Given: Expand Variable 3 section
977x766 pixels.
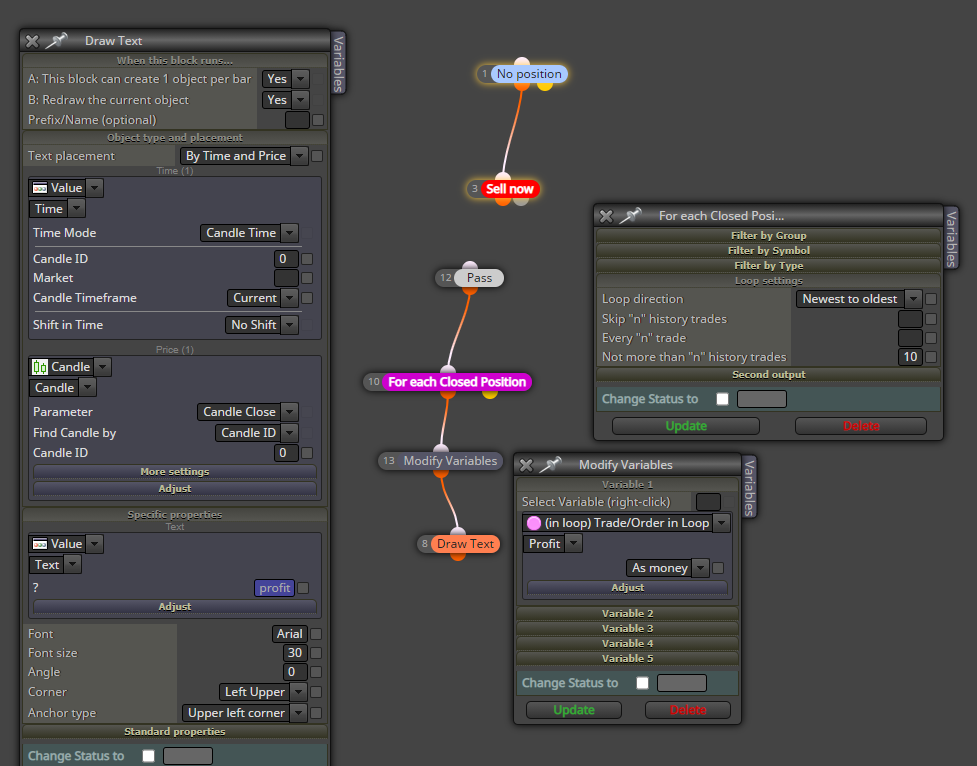Looking at the screenshot, I should (627, 628).
